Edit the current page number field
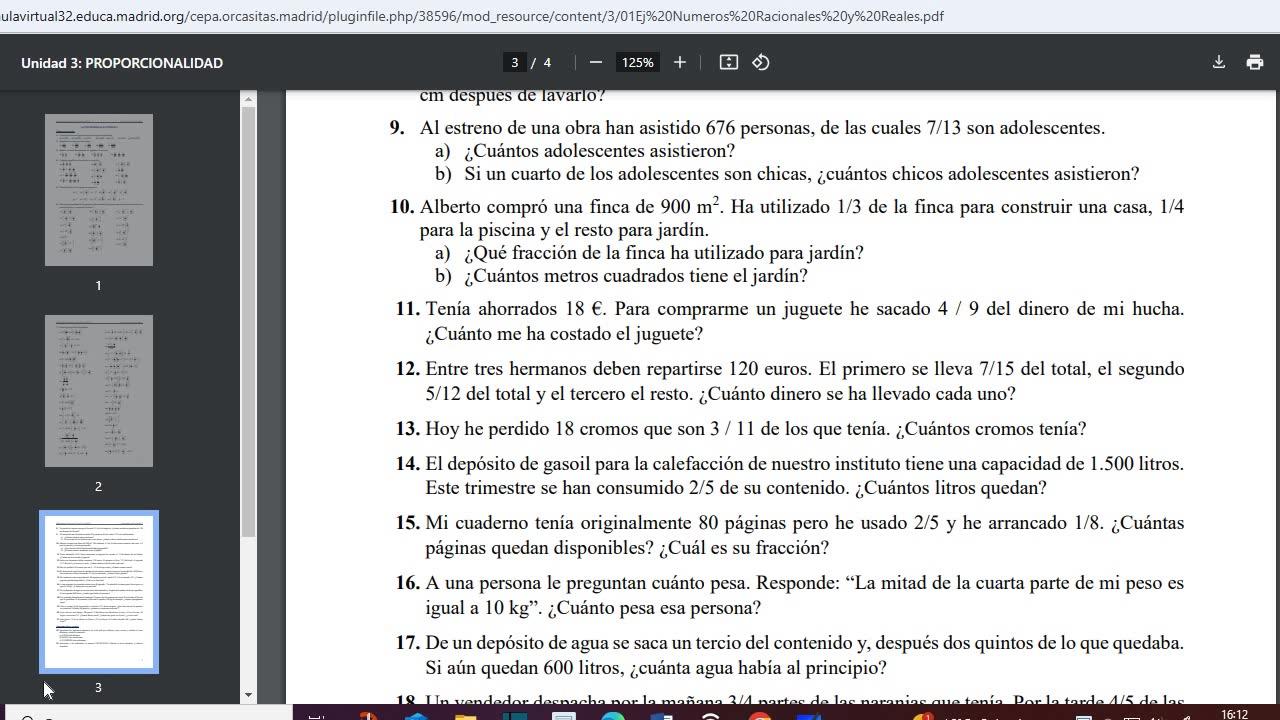This screenshot has height=720, width=1280. tap(515, 62)
